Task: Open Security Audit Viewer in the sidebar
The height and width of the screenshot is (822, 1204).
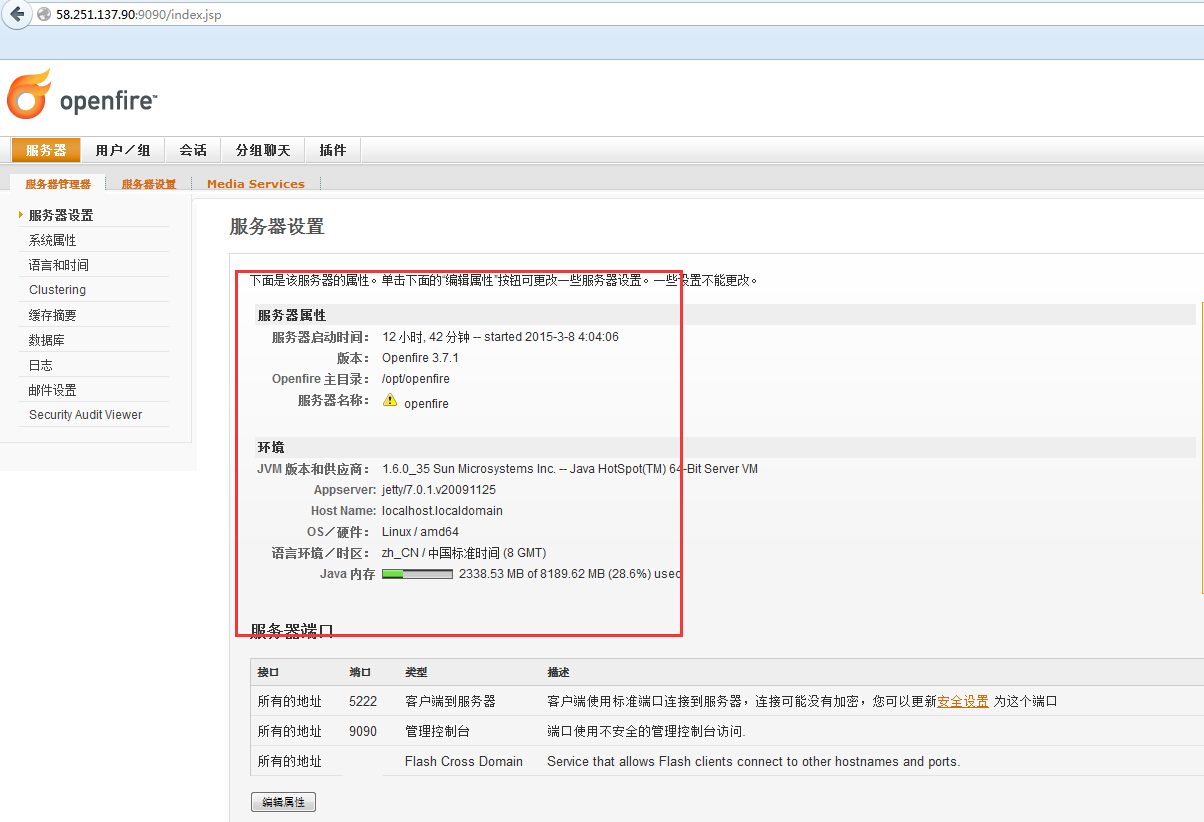Action: tap(86, 415)
